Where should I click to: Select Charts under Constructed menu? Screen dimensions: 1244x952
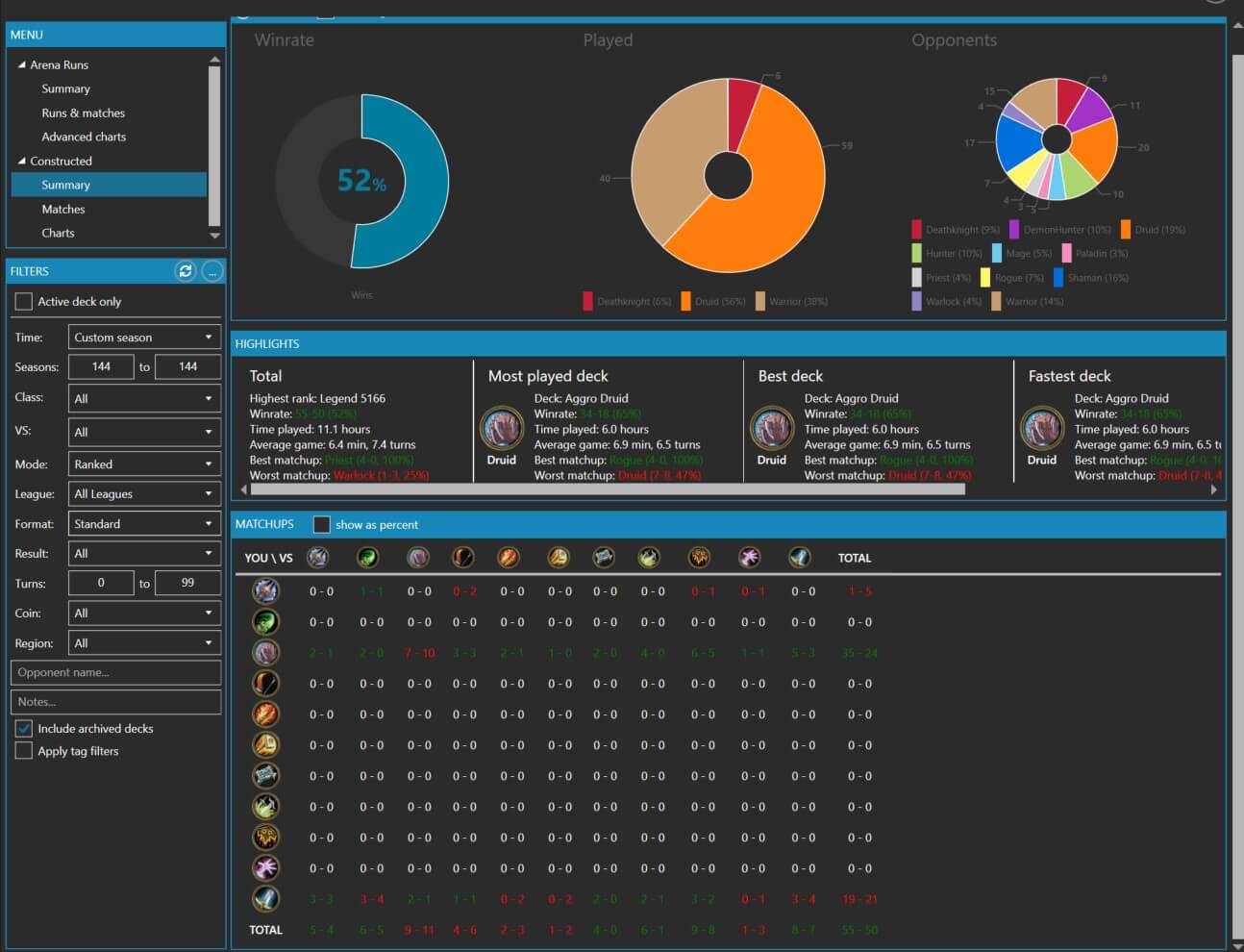tap(58, 233)
